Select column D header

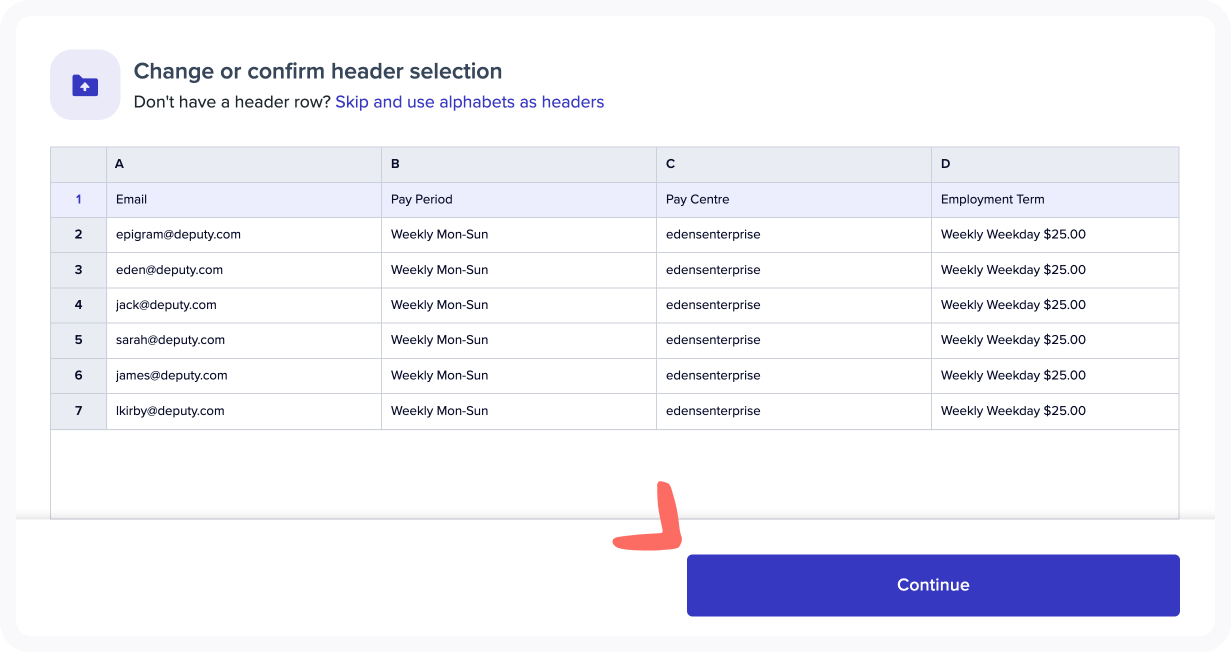(x=1054, y=164)
